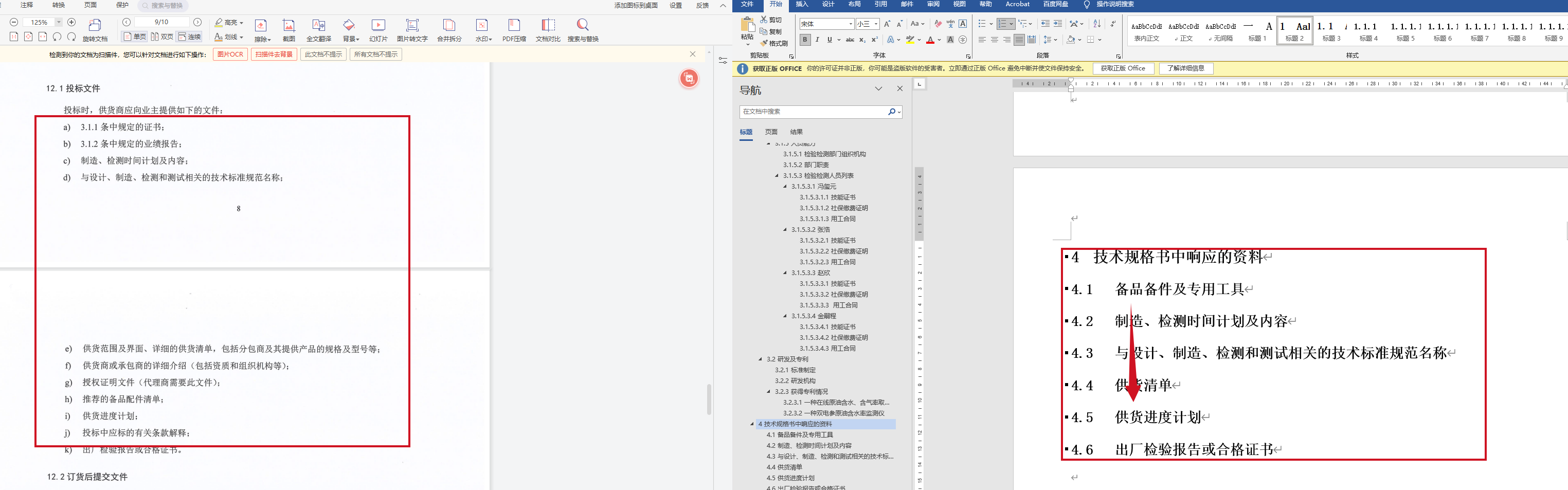Image resolution: width=1568 pixels, height=490 pixels.
Task: Apply superscript formatting in Word
Action: (x=875, y=40)
